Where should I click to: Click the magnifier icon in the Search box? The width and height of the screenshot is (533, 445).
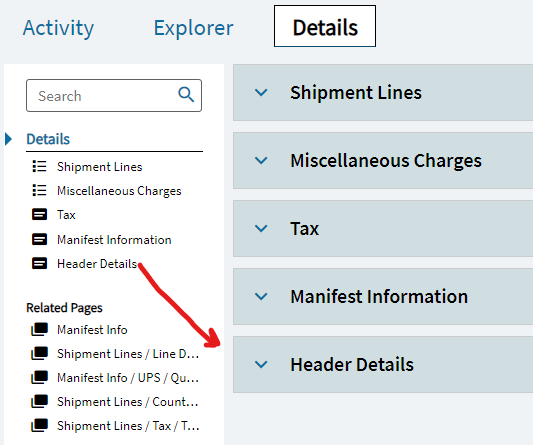click(x=186, y=95)
